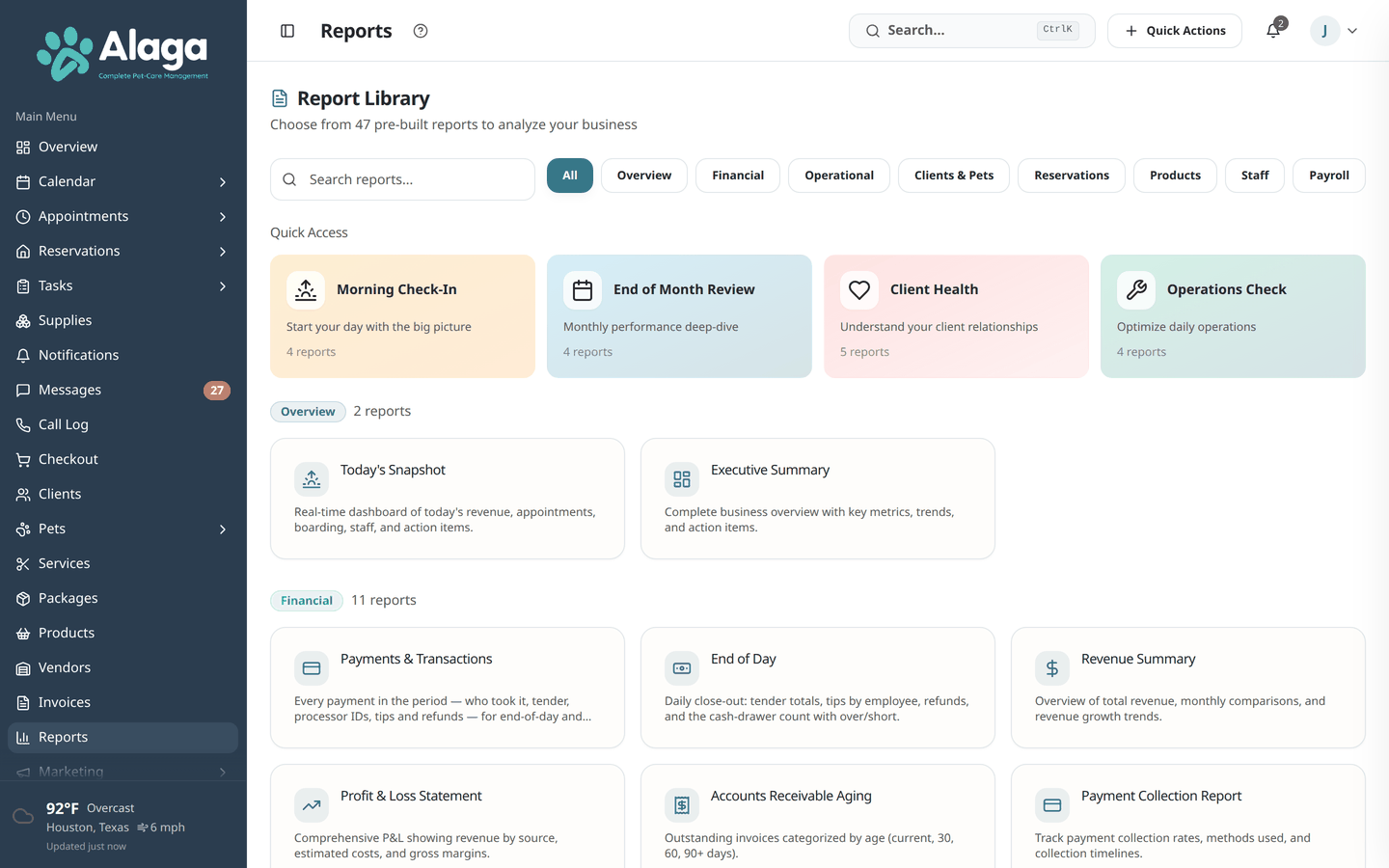Image resolution: width=1389 pixels, height=868 pixels.
Task: Open Quick Actions button
Action: click(1175, 31)
